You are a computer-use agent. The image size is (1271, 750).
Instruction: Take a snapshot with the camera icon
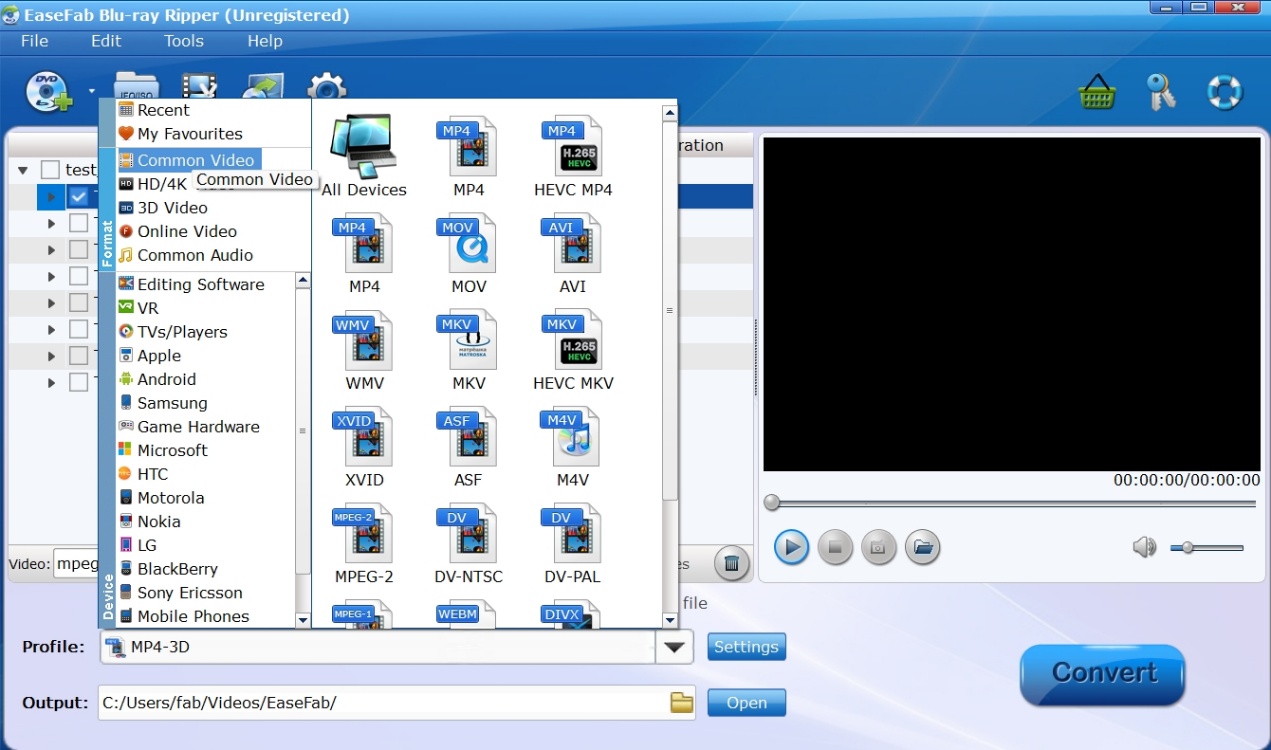pos(878,547)
